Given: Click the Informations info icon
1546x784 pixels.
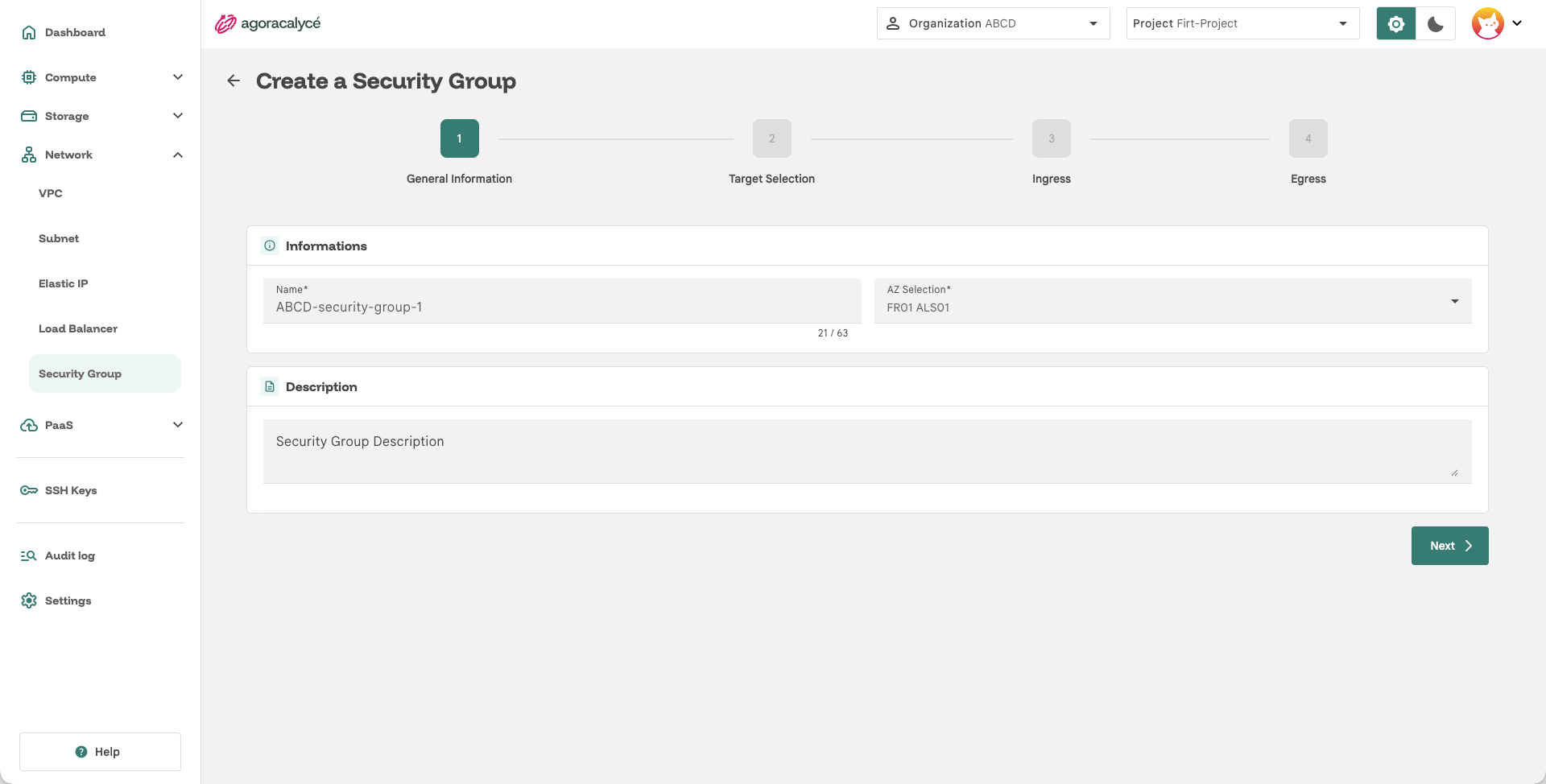Looking at the screenshot, I should (x=270, y=246).
